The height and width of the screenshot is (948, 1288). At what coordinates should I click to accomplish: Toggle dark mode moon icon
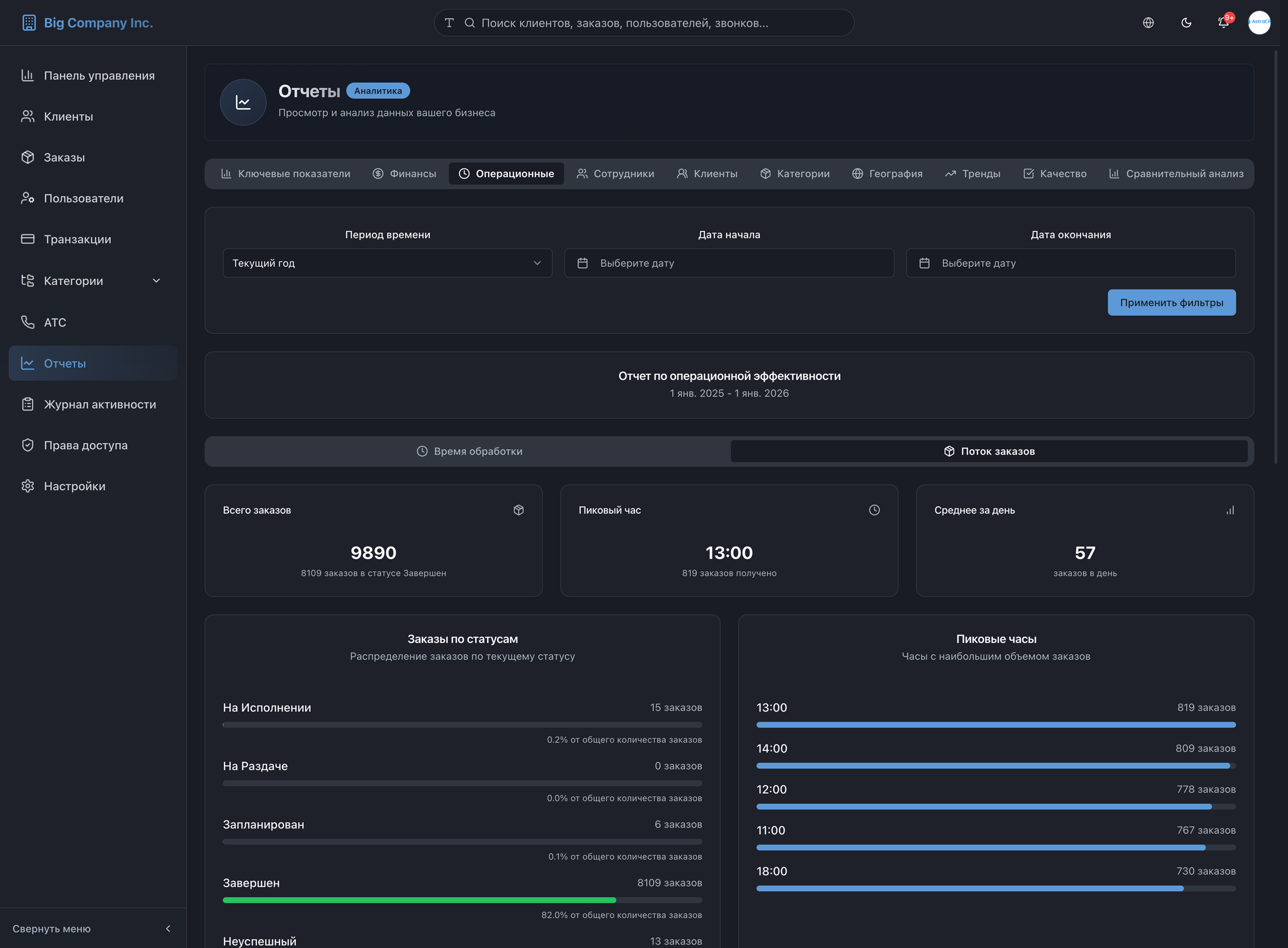1186,23
